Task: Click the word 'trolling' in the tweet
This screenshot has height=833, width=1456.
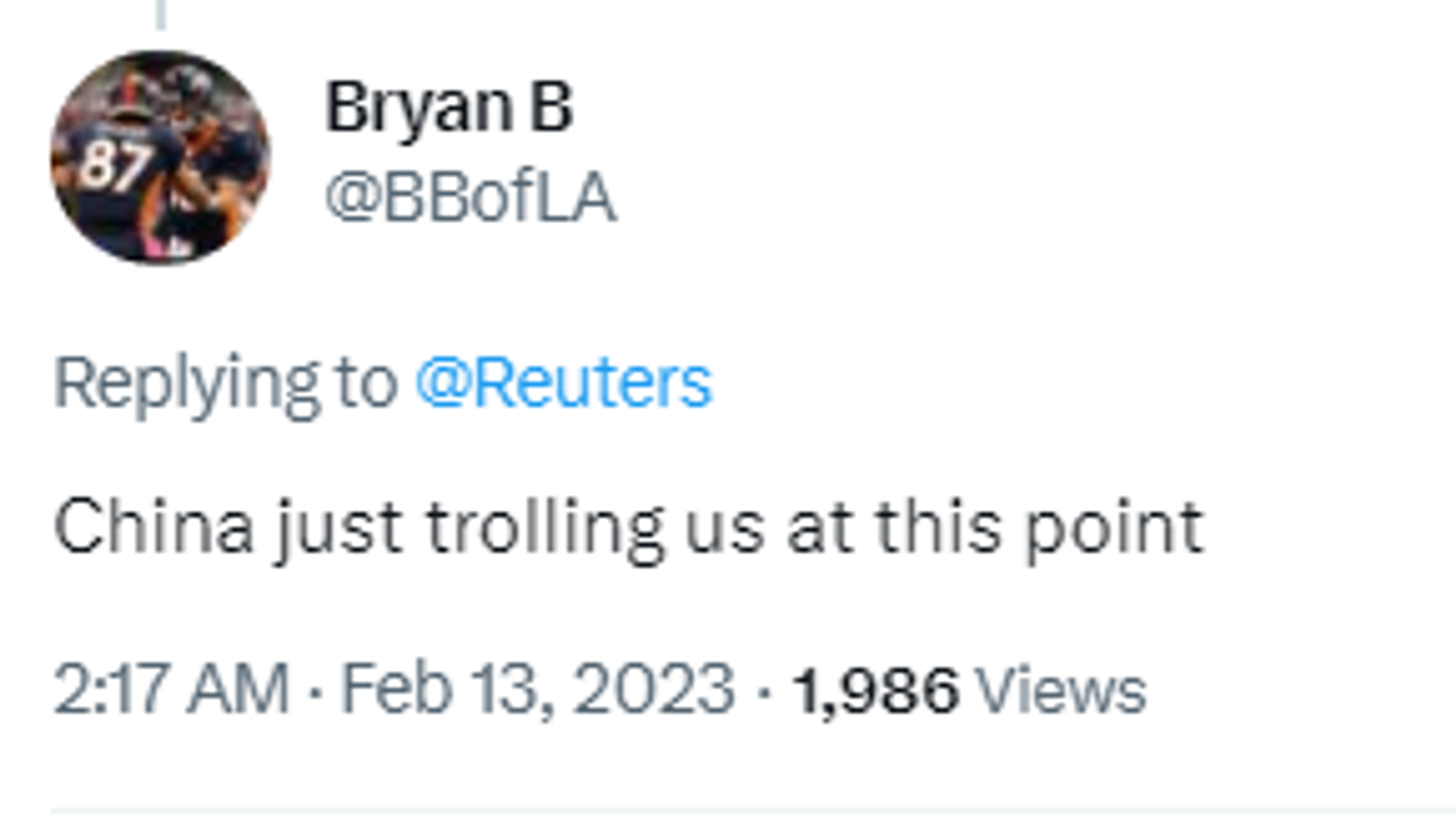Action: coord(545,529)
